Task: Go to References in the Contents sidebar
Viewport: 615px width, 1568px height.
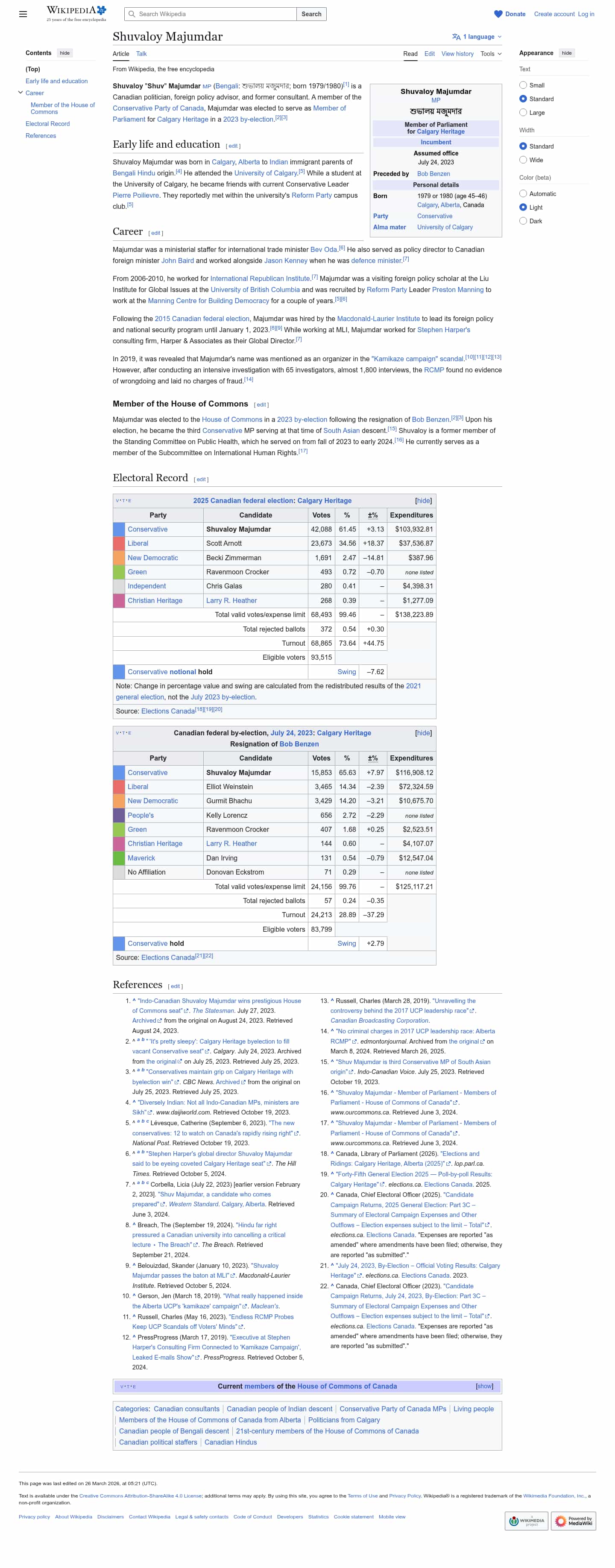Action: pos(41,136)
